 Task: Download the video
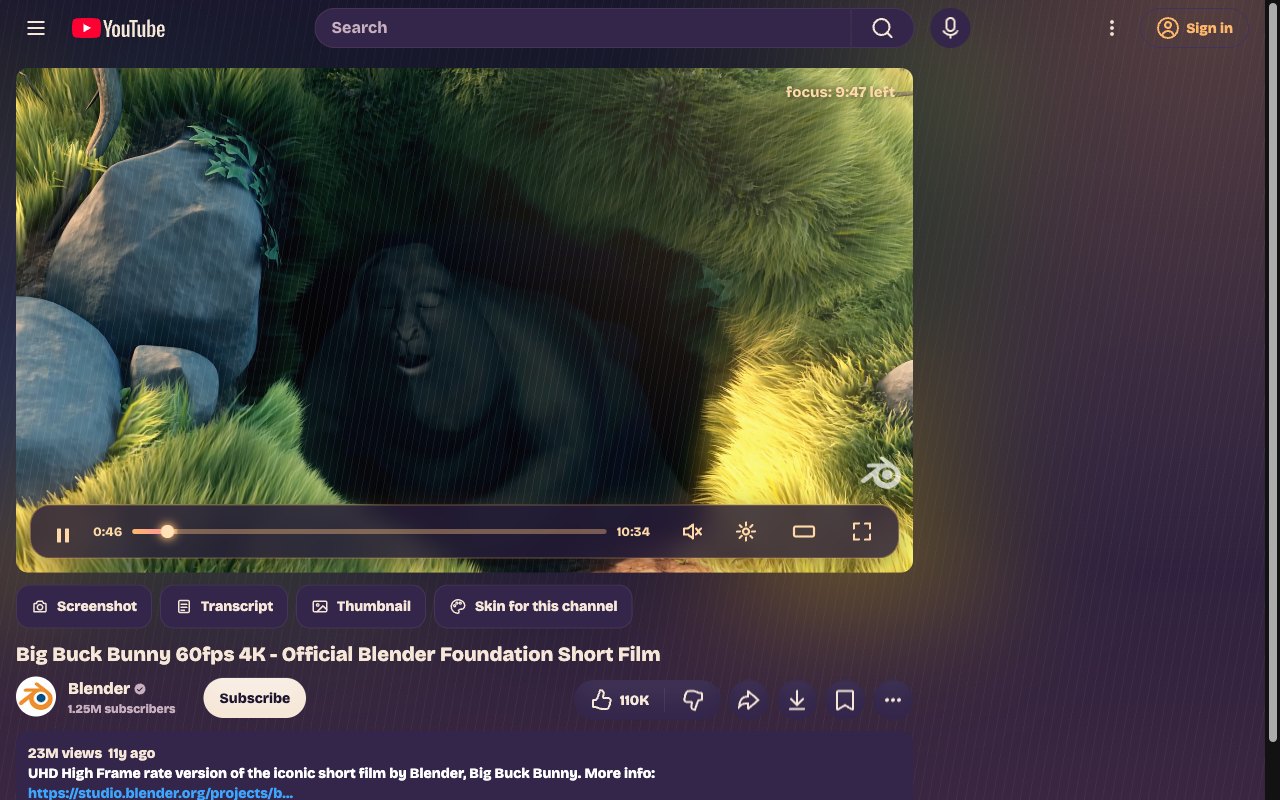797,700
